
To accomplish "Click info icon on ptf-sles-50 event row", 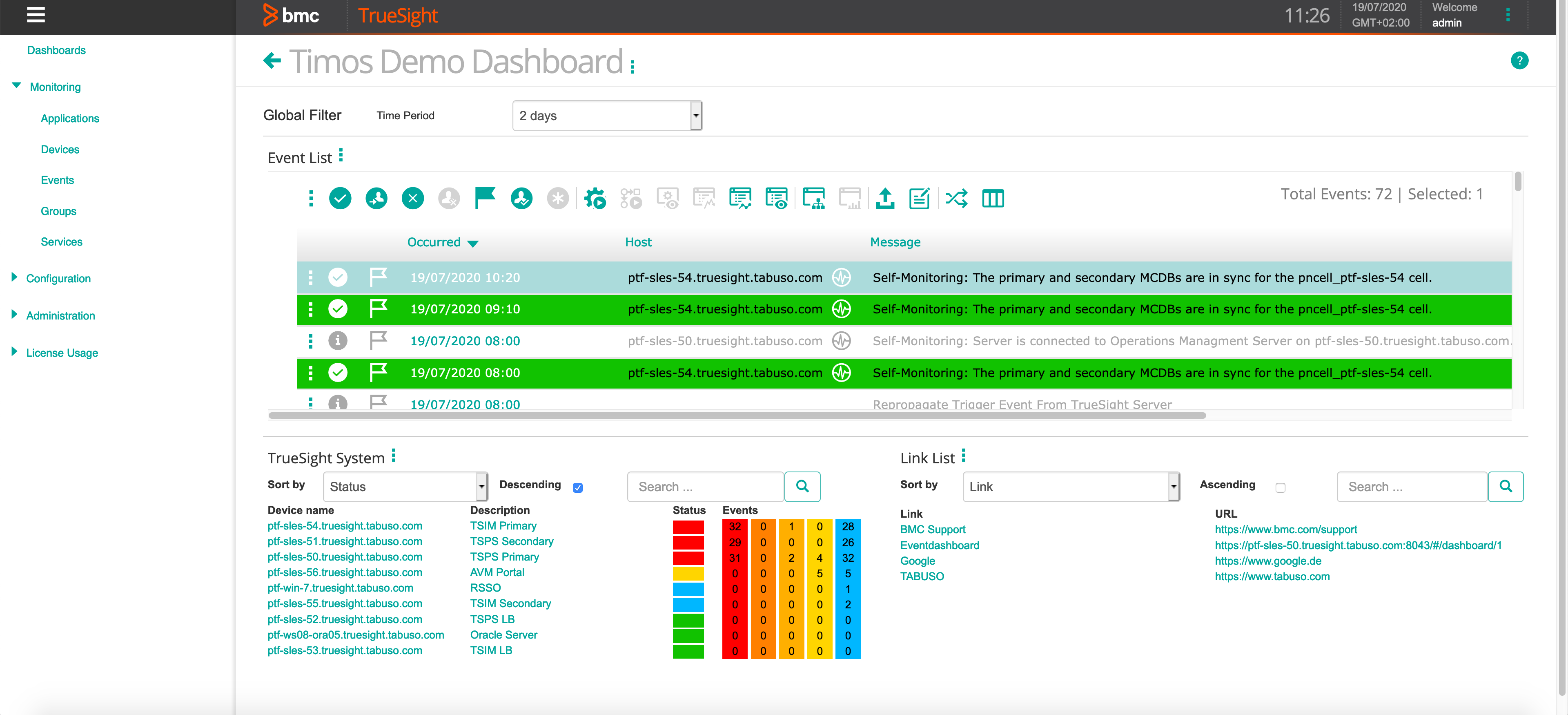I will click(x=338, y=340).
